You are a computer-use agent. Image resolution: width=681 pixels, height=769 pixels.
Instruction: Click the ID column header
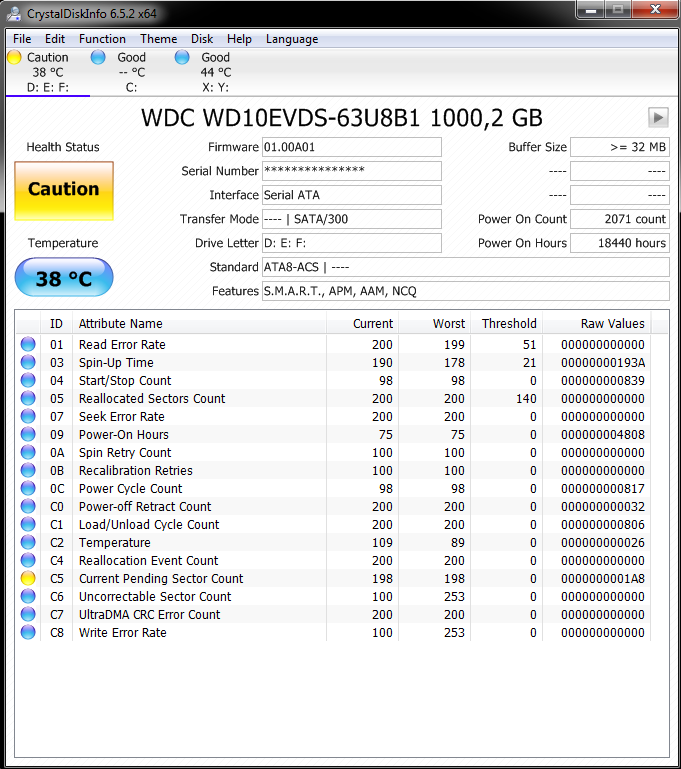click(x=56, y=324)
